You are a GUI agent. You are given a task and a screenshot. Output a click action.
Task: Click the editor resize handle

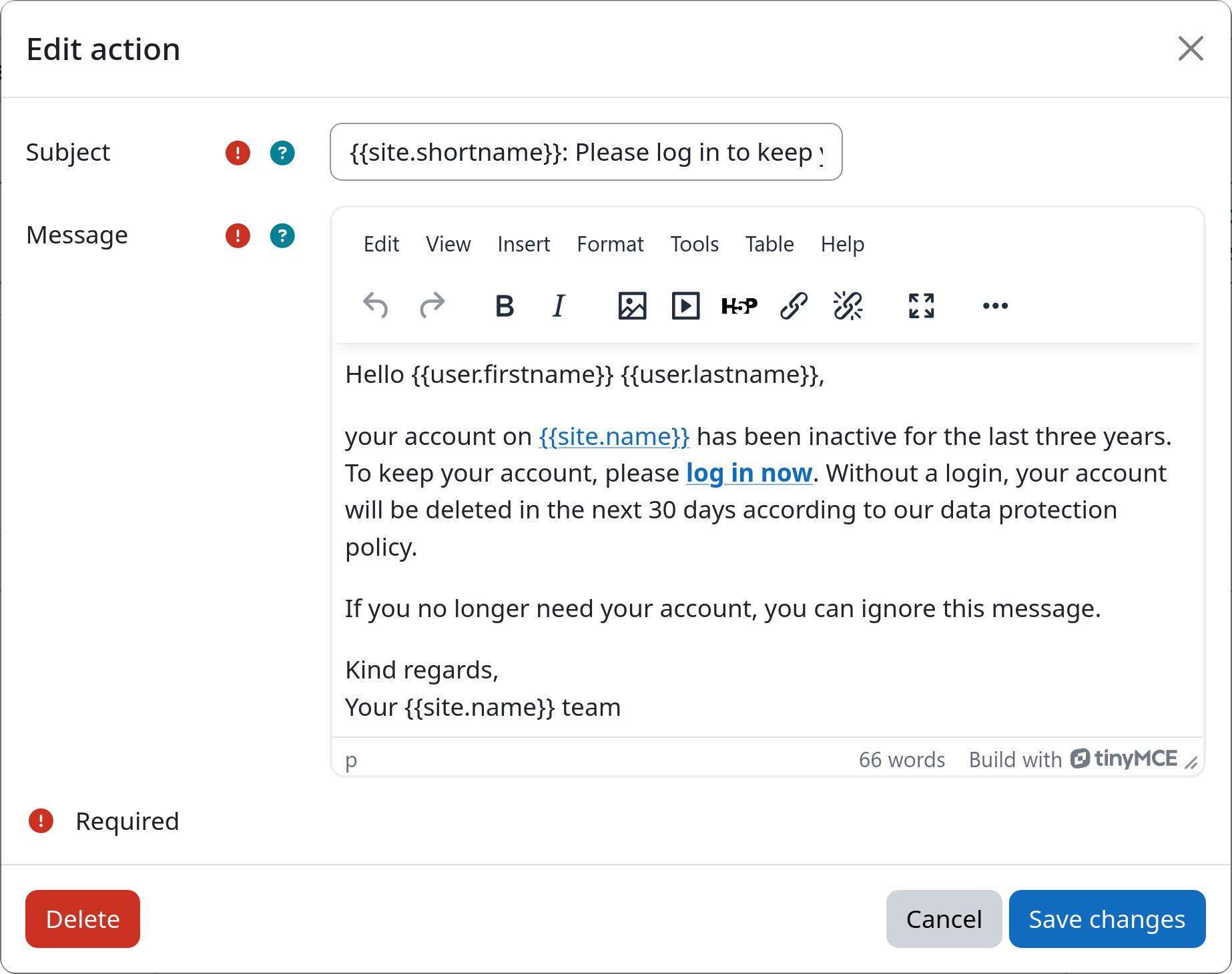[1191, 762]
